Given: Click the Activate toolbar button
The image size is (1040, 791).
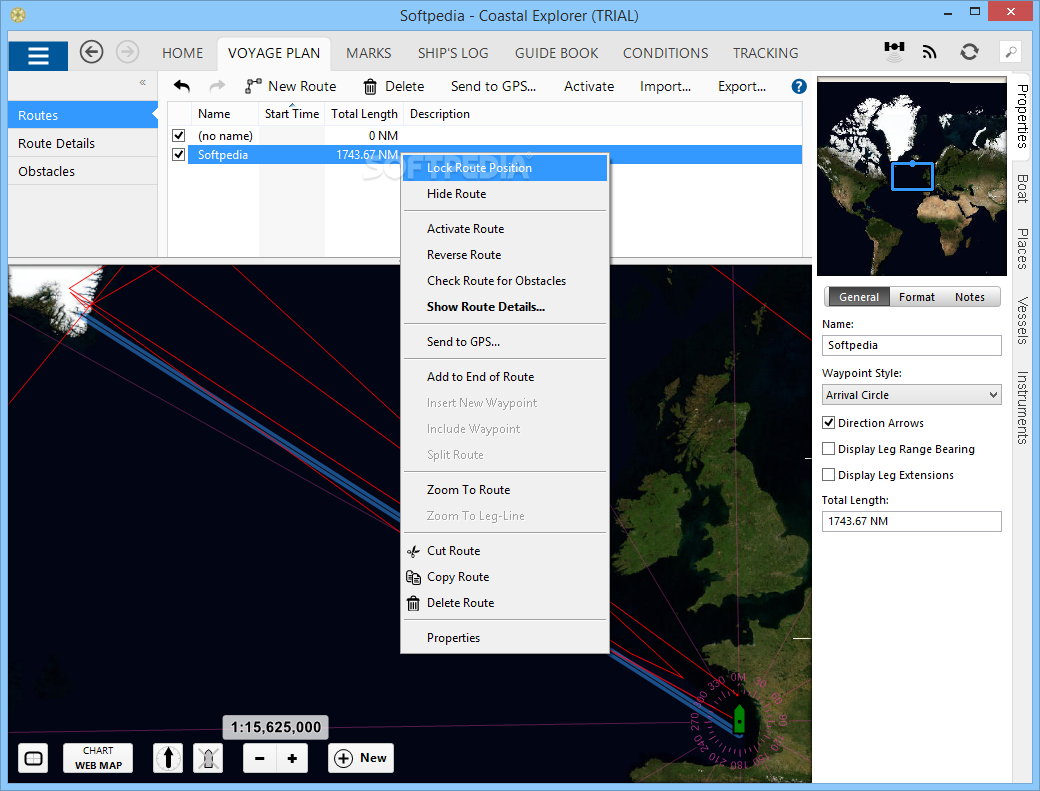Looking at the screenshot, I should 589,86.
